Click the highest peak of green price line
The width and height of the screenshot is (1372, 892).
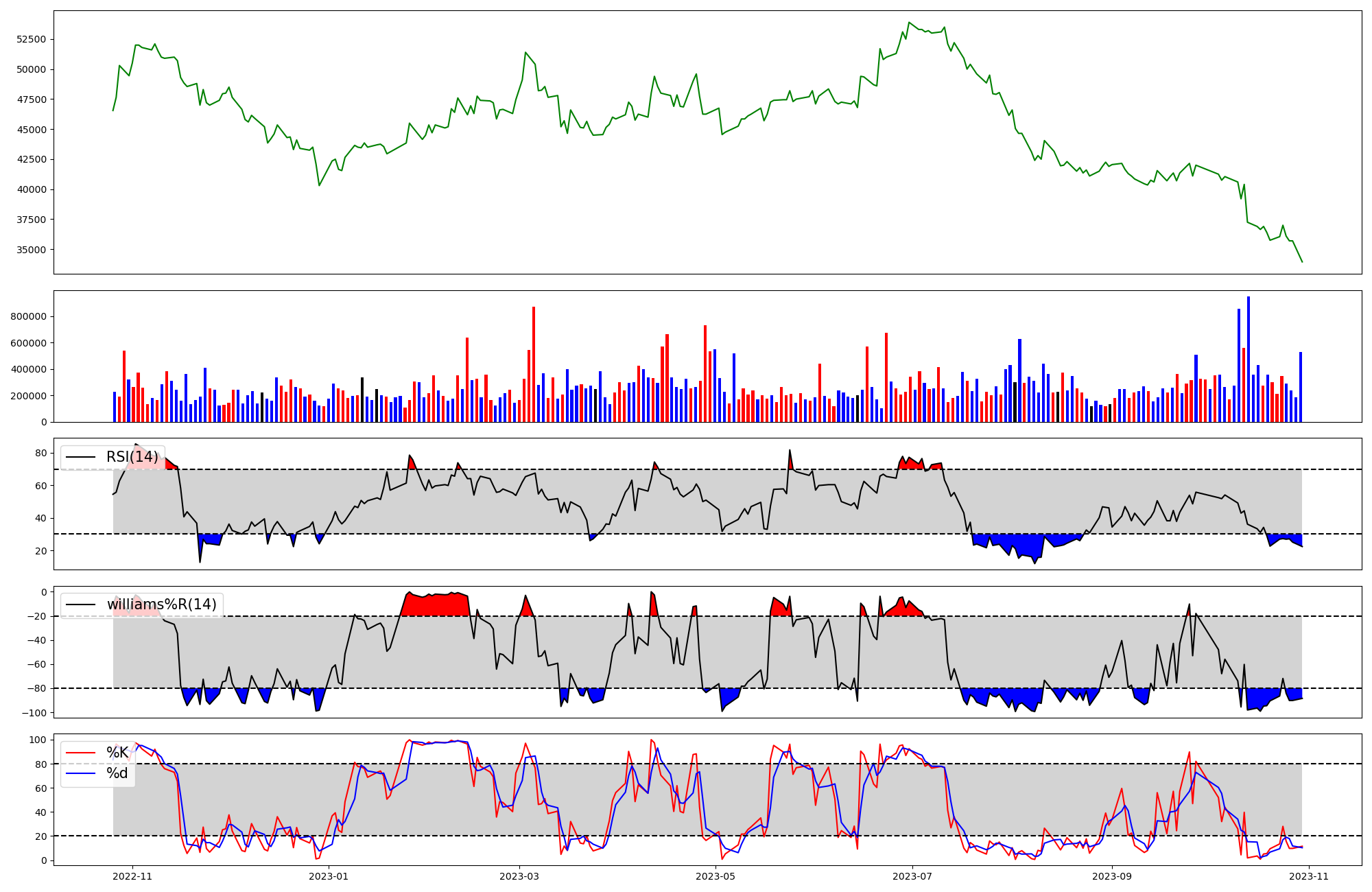909,23
